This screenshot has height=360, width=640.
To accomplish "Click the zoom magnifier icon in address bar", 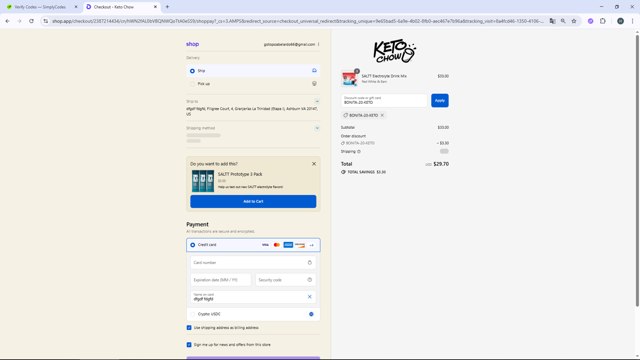I will tap(563, 21).
